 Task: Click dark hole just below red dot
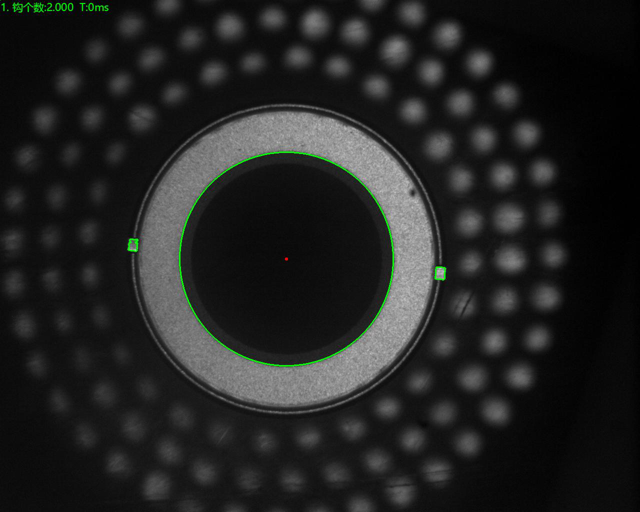[x=286, y=295]
